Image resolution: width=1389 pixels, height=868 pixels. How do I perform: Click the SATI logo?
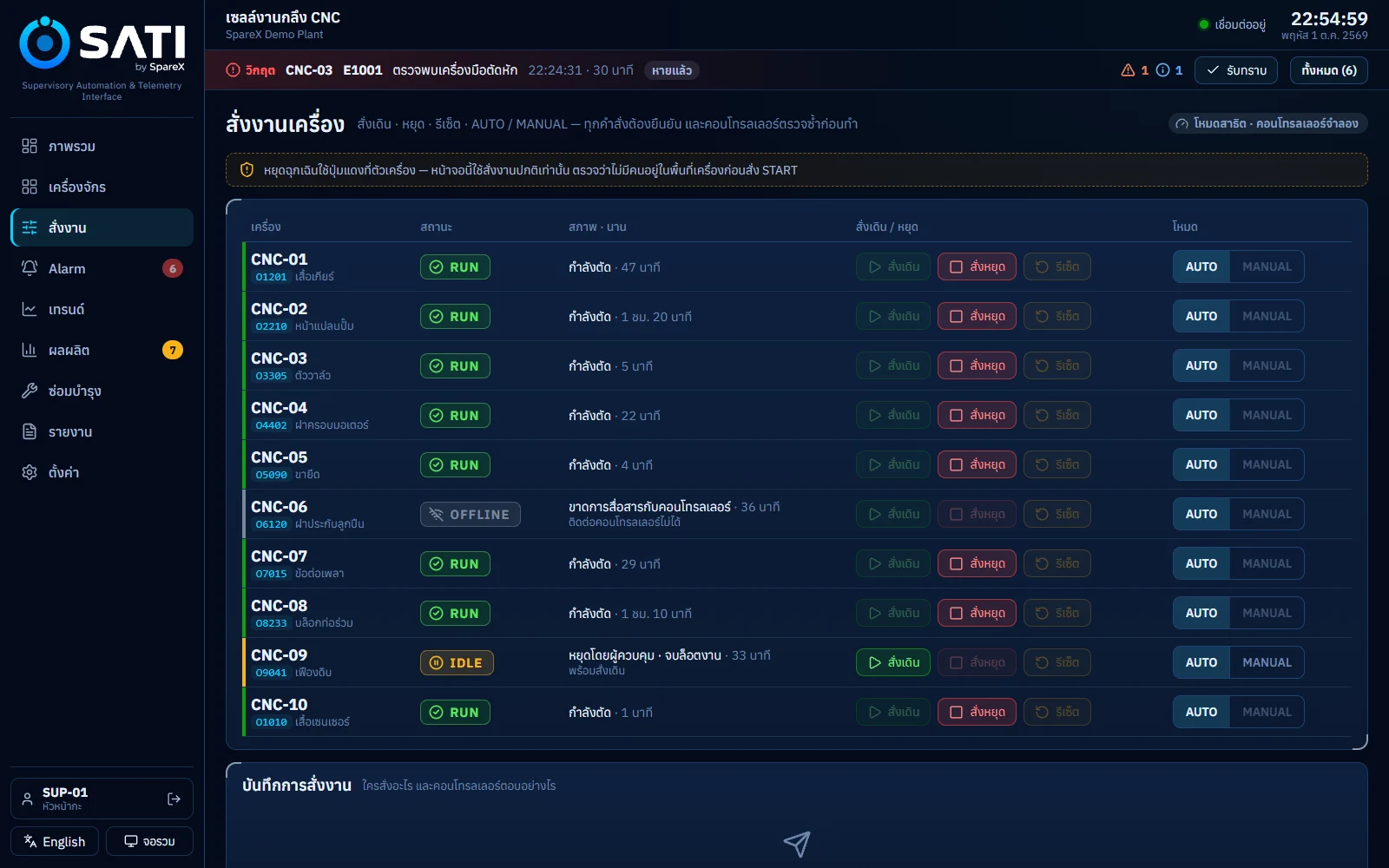(x=102, y=43)
